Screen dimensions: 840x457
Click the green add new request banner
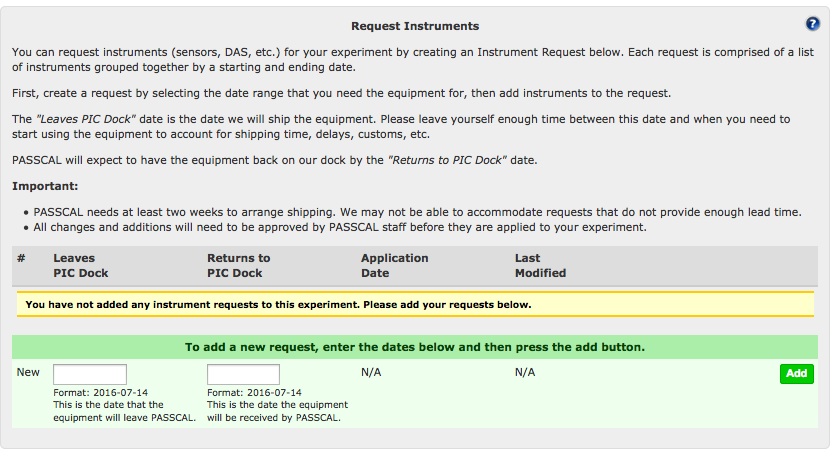coord(415,347)
